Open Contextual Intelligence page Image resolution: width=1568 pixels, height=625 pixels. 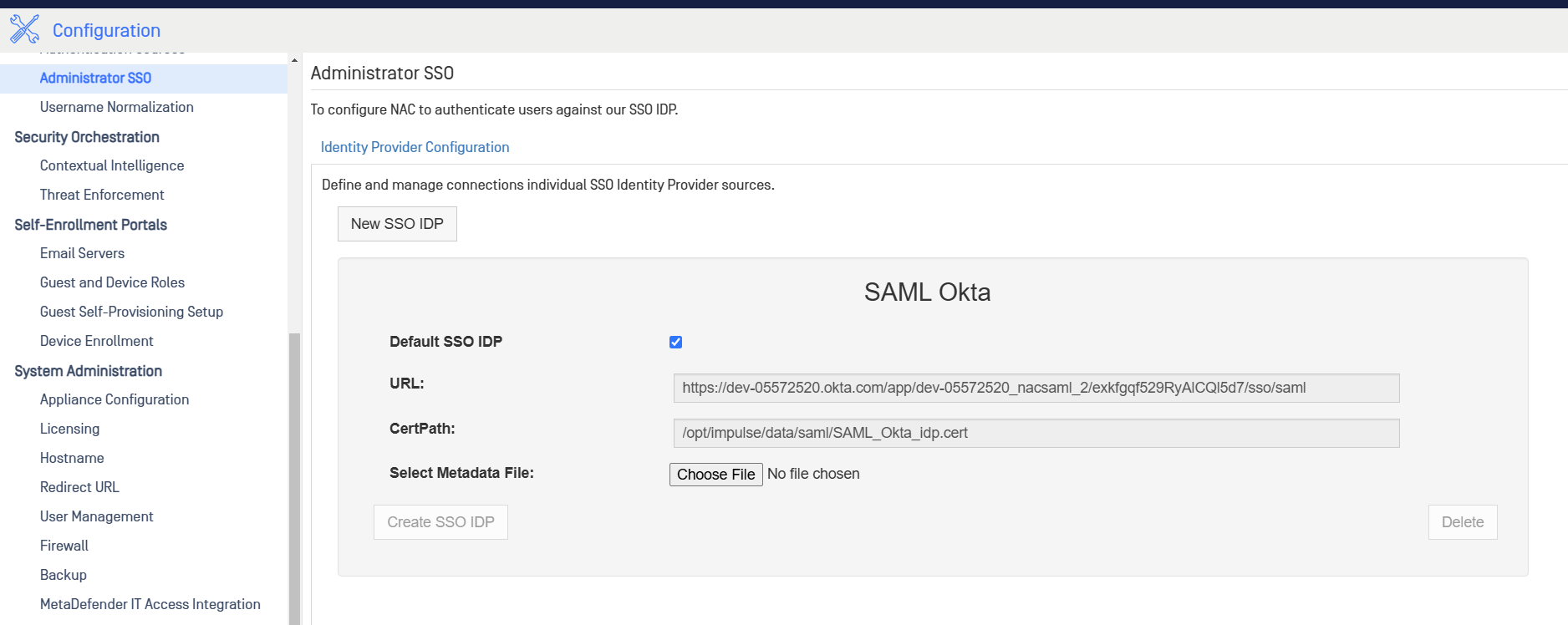tap(112, 165)
